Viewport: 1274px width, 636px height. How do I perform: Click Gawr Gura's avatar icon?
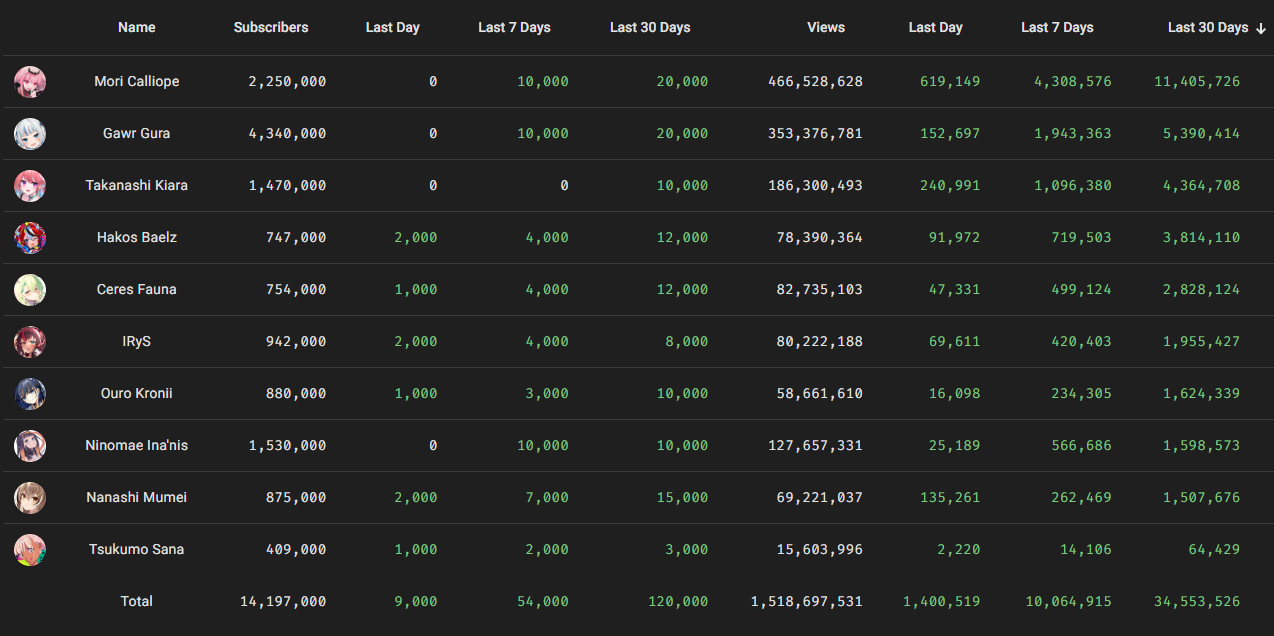tap(30, 134)
